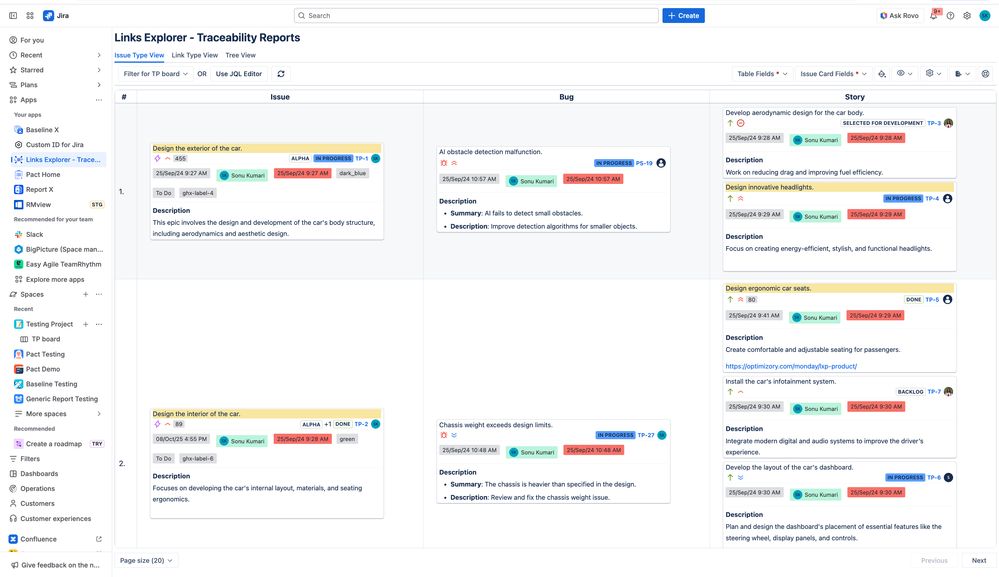Click the Ask Rovo button
The width and height of the screenshot is (999, 577).
pyautogui.click(x=899, y=15)
